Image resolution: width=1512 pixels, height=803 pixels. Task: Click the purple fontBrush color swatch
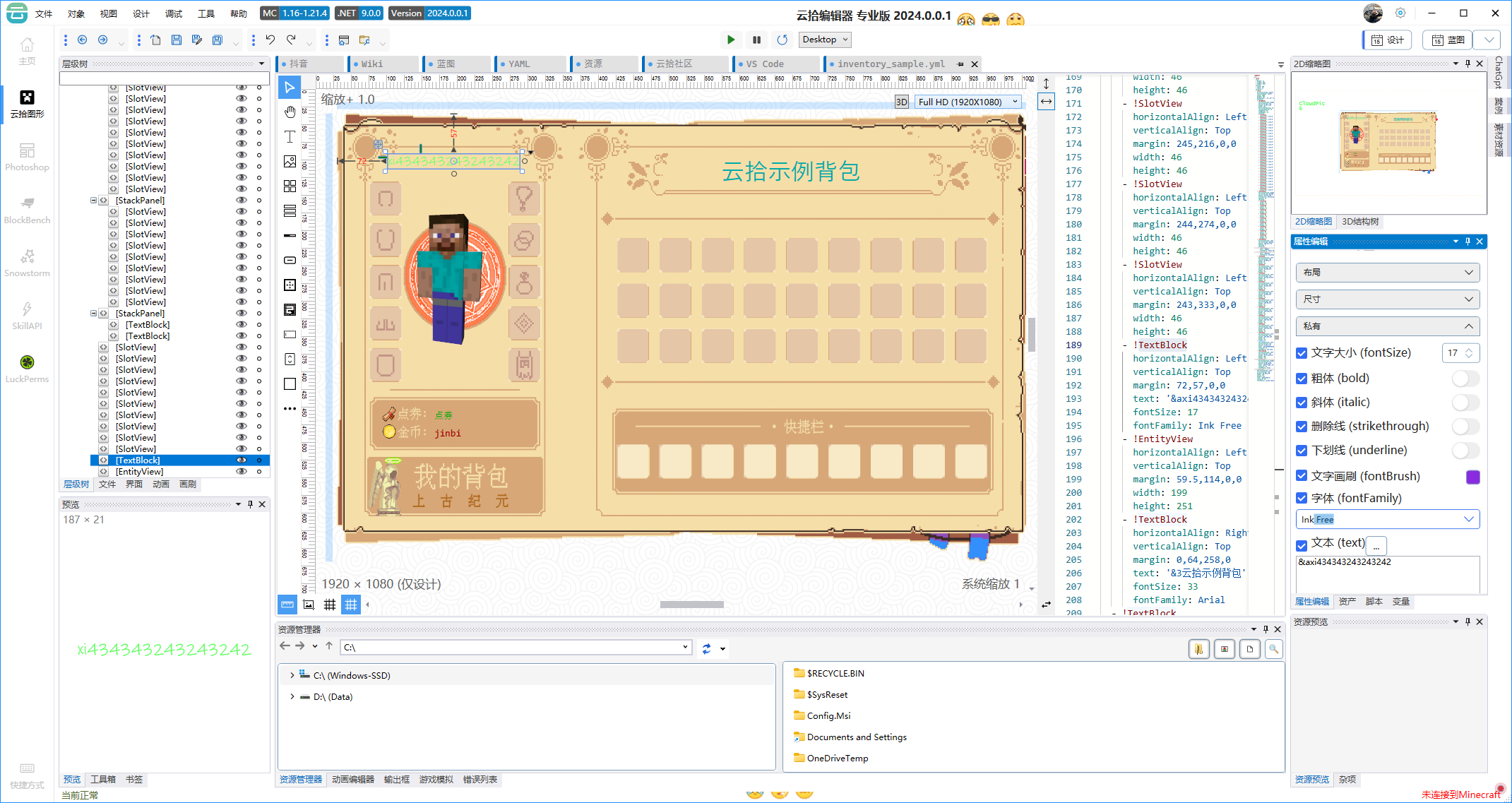pos(1472,477)
